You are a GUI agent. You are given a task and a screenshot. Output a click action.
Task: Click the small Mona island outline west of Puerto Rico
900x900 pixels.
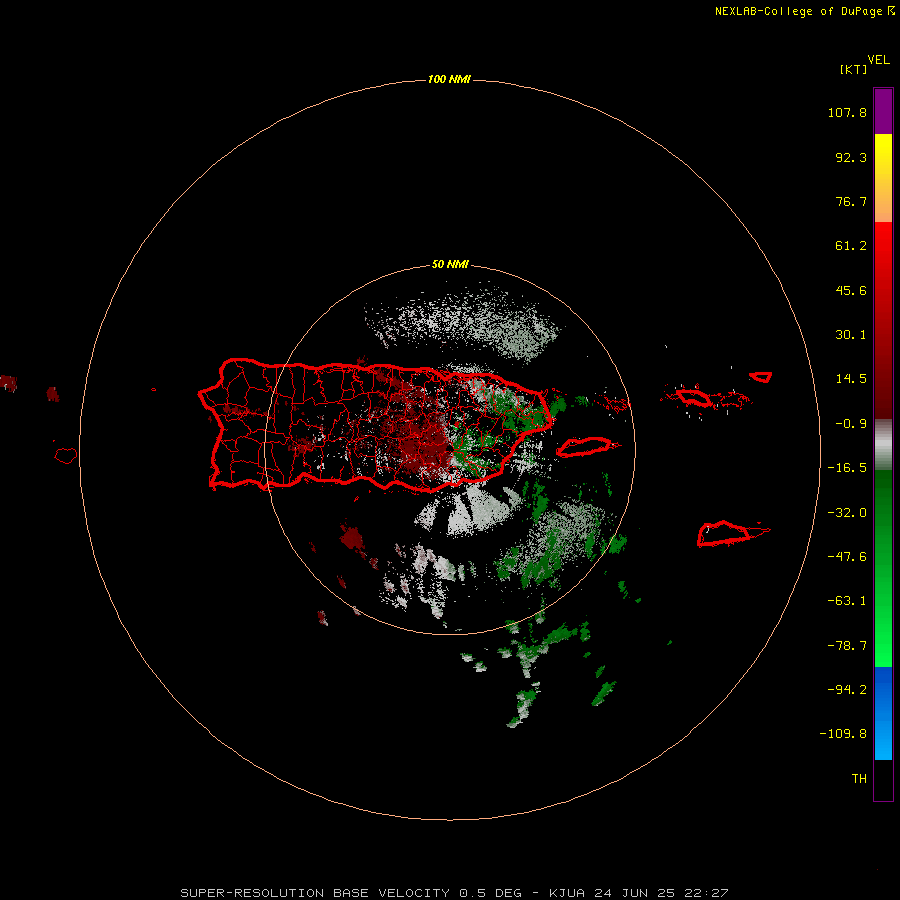click(66, 456)
